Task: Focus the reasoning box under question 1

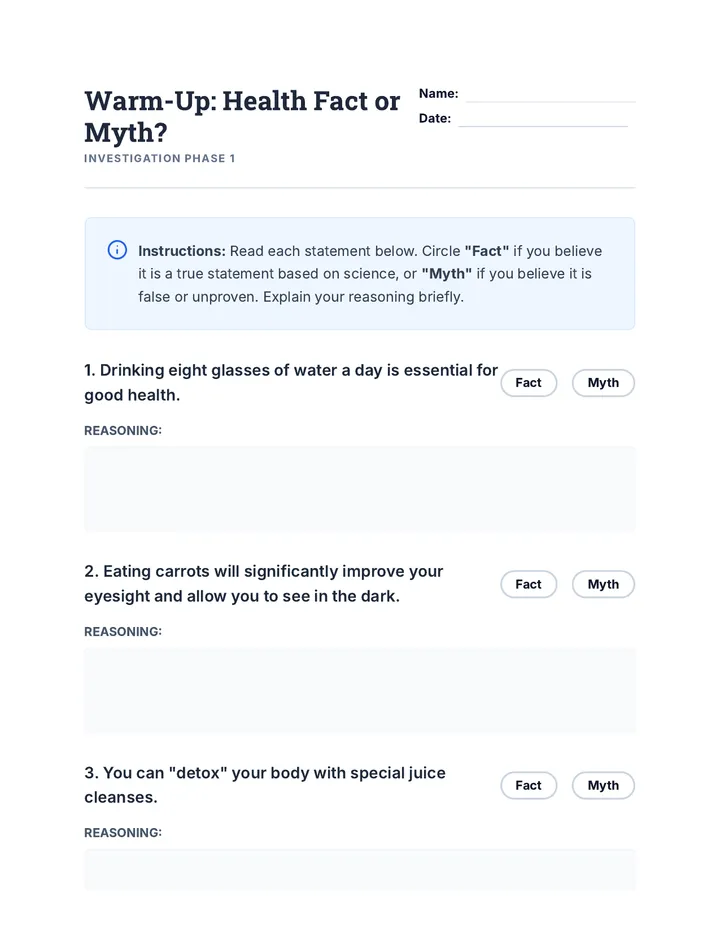Action: point(360,489)
